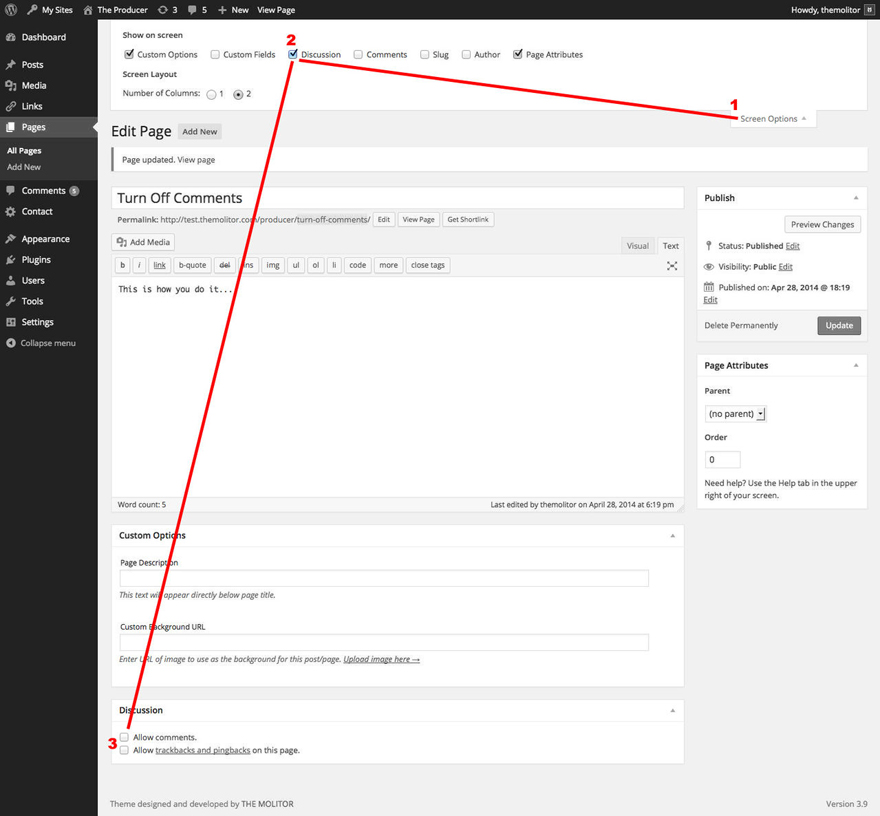Enable the Allow comments checkbox
The width and height of the screenshot is (880, 816).
click(125, 737)
